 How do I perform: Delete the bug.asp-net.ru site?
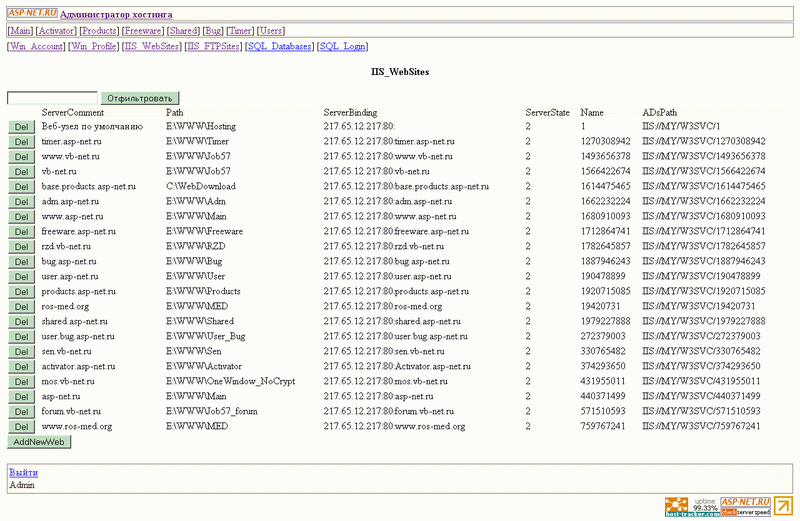21,262
